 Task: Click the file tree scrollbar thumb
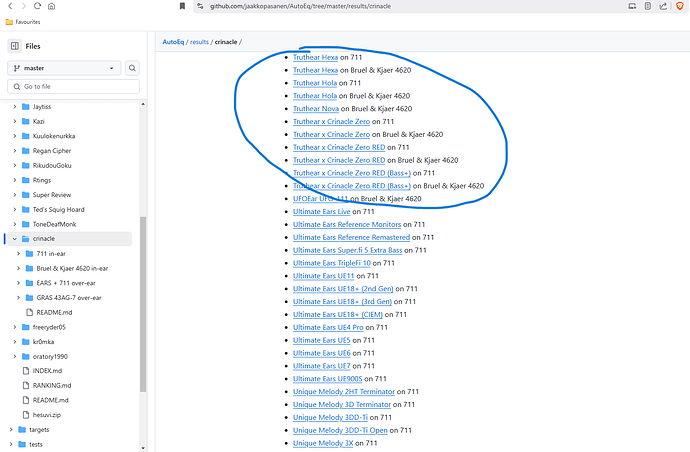point(143,304)
